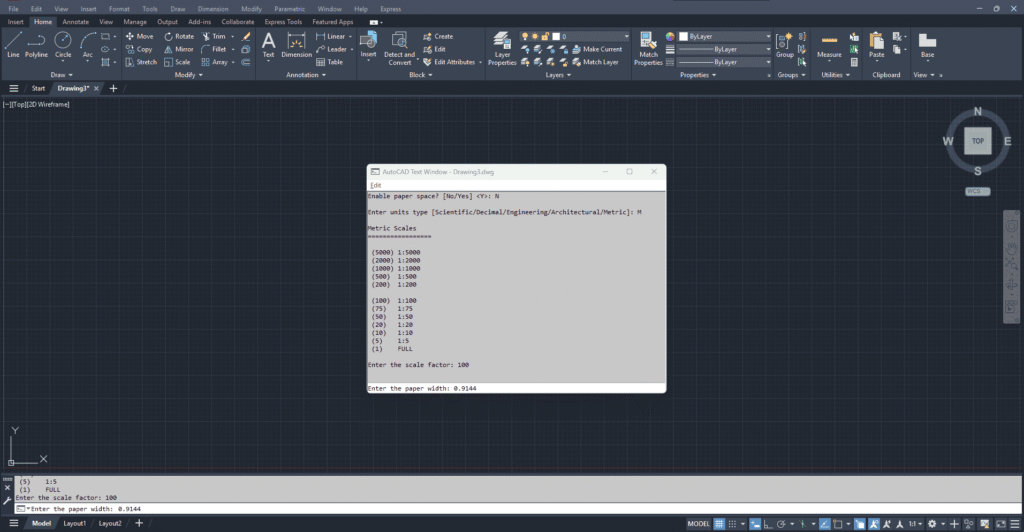Switch to Layout1 tab
Viewport: 1024px width, 532px height.
click(74, 524)
